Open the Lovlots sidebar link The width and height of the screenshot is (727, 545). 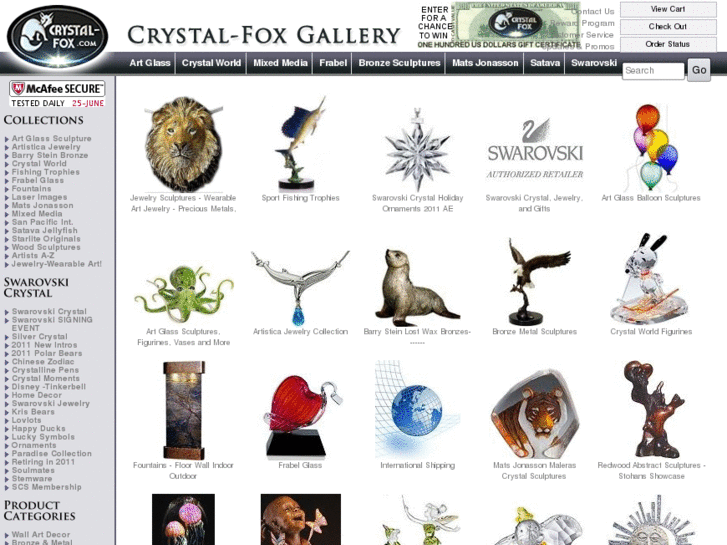pos(26,420)
